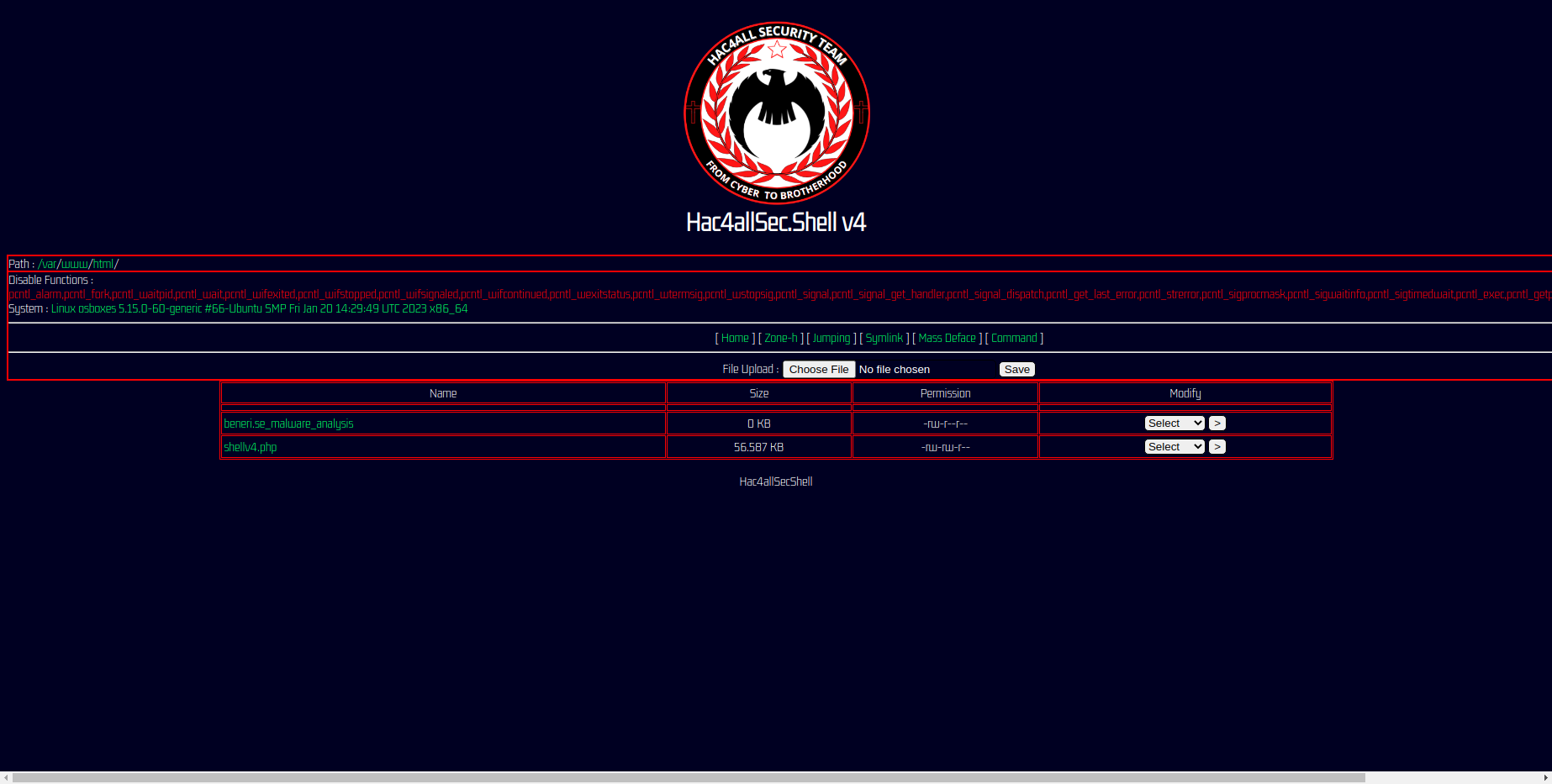Click the Save upload button
This screenshot has width=1552, height=784.
[1016, 370]
